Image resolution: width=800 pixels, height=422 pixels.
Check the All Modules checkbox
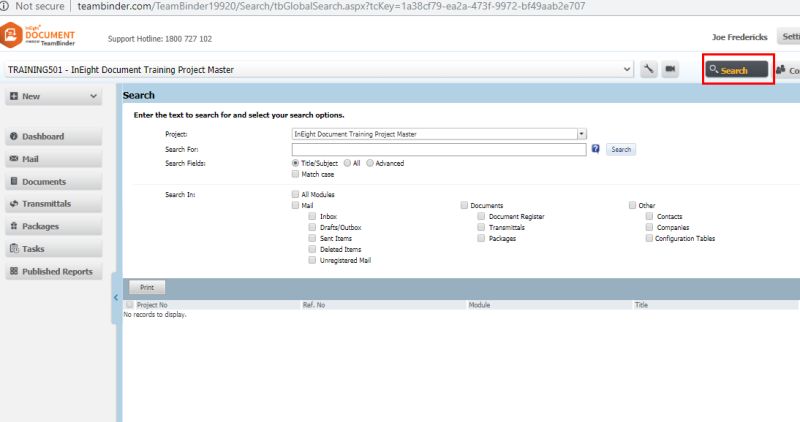[295, 194]
